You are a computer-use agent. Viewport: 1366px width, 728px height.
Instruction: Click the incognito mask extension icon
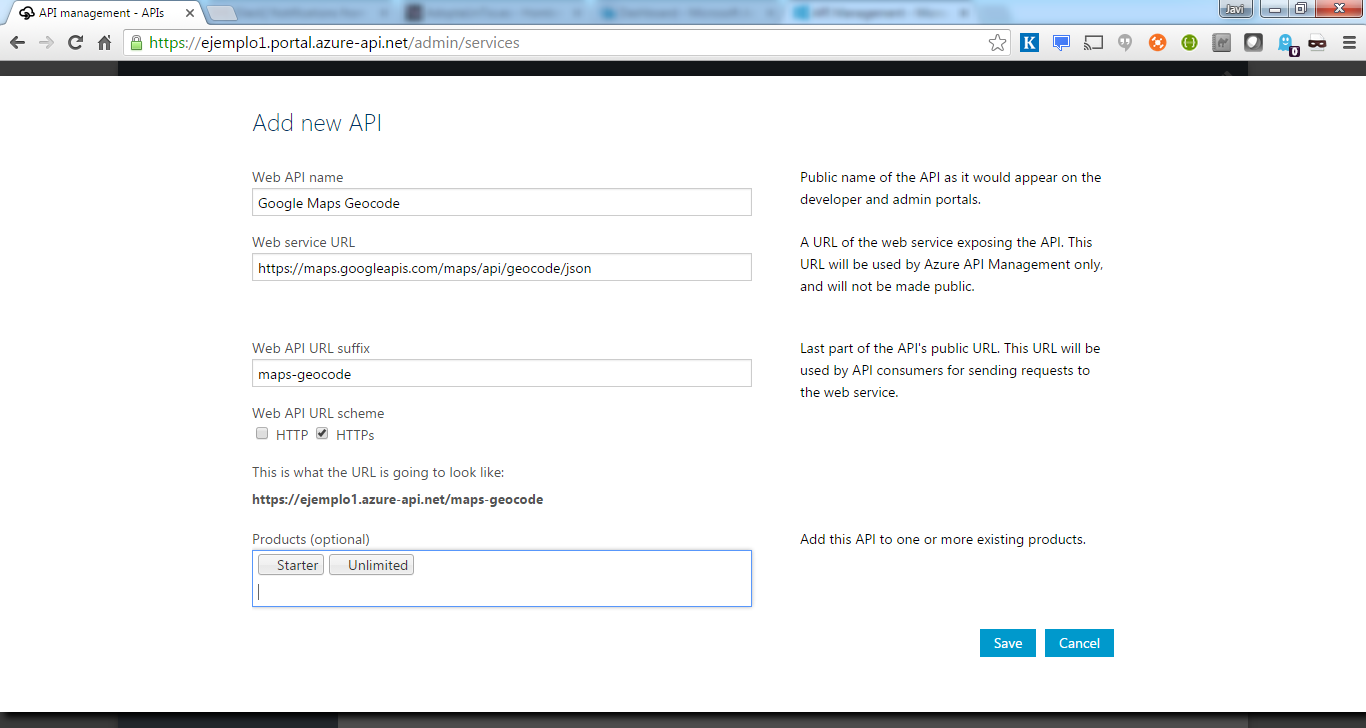pyautogui.click(x=1317, y=42)
